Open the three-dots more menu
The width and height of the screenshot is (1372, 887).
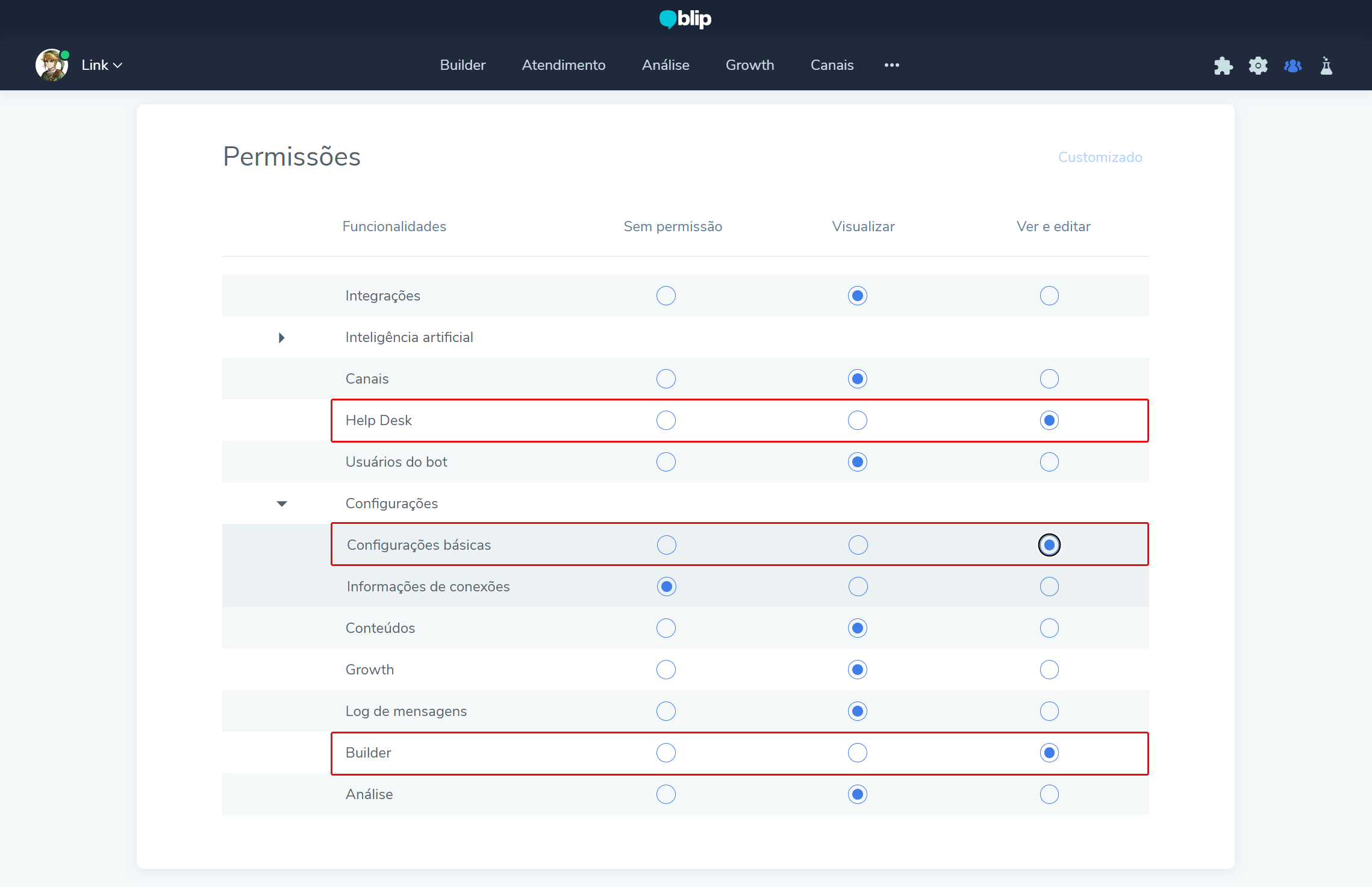[x=891, y=65]
